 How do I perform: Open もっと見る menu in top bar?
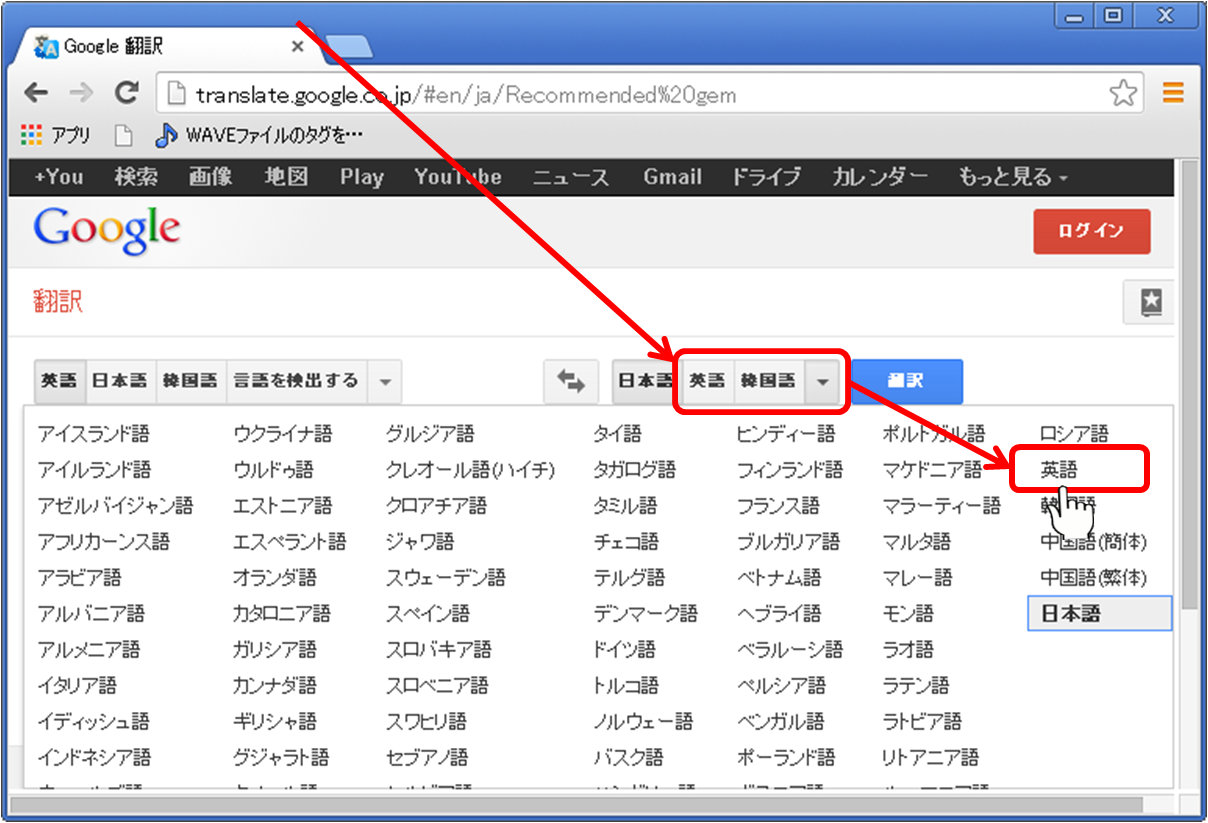[x=1012, y=177]
